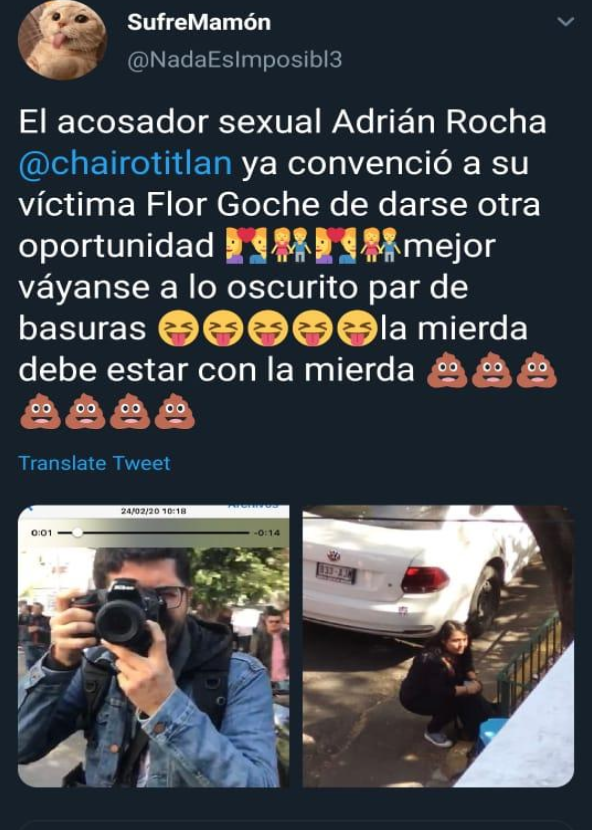Screen dimensions: 592x830
Task: Open the SufreMamón display name profile
Action: point(199,22)
